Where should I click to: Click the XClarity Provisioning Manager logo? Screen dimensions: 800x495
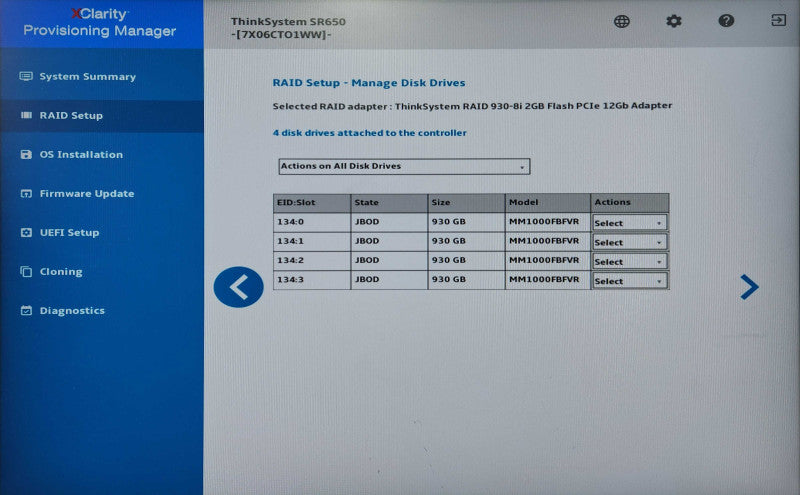[x=100, y=22]
